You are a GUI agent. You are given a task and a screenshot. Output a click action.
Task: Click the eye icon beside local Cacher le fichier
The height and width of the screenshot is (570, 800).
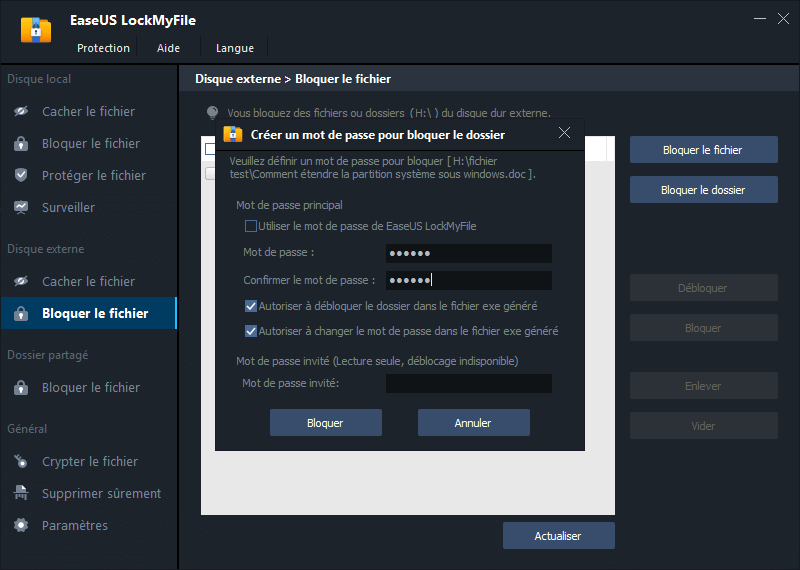pos(21,111)
